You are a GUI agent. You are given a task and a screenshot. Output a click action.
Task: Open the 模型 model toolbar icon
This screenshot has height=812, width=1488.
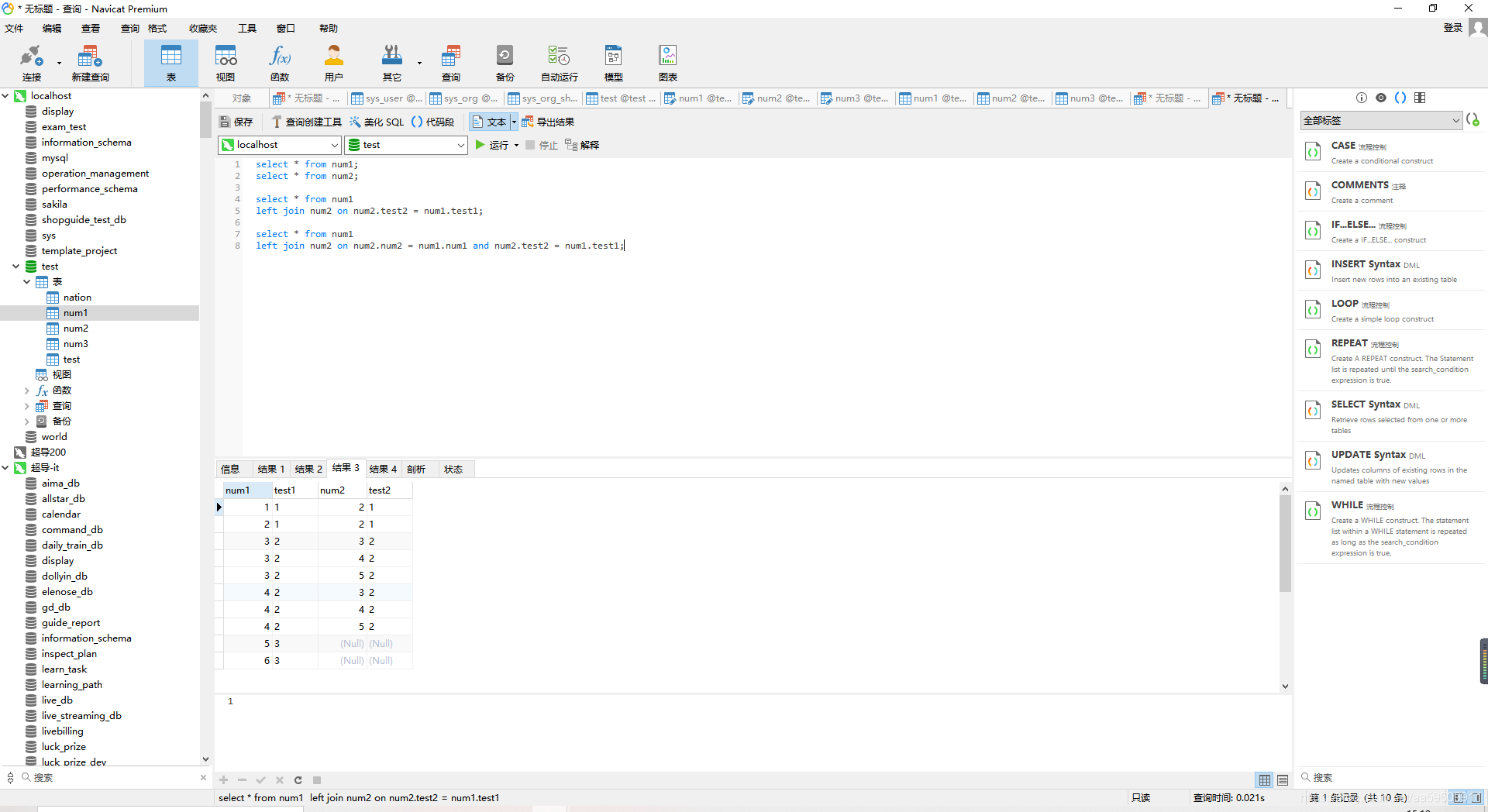(x=613, y=63)
